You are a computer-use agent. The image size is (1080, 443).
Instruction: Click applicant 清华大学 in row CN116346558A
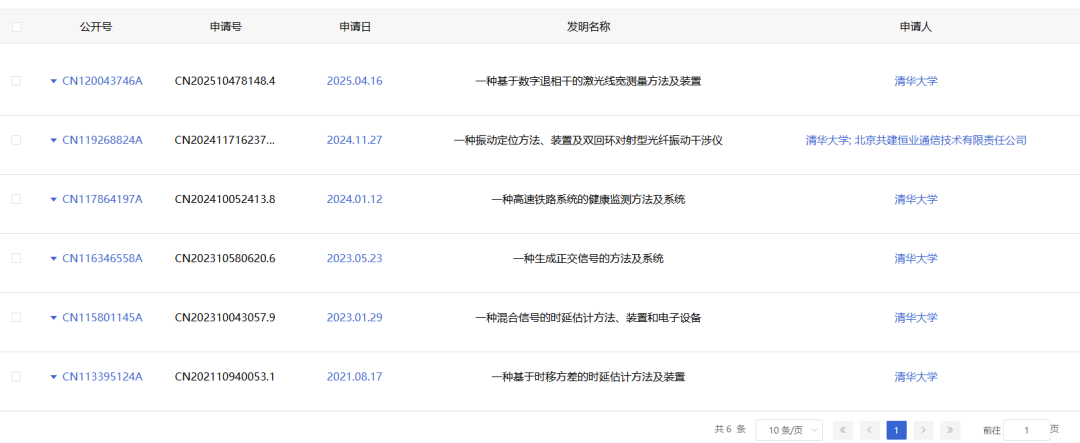pos(916,258)
